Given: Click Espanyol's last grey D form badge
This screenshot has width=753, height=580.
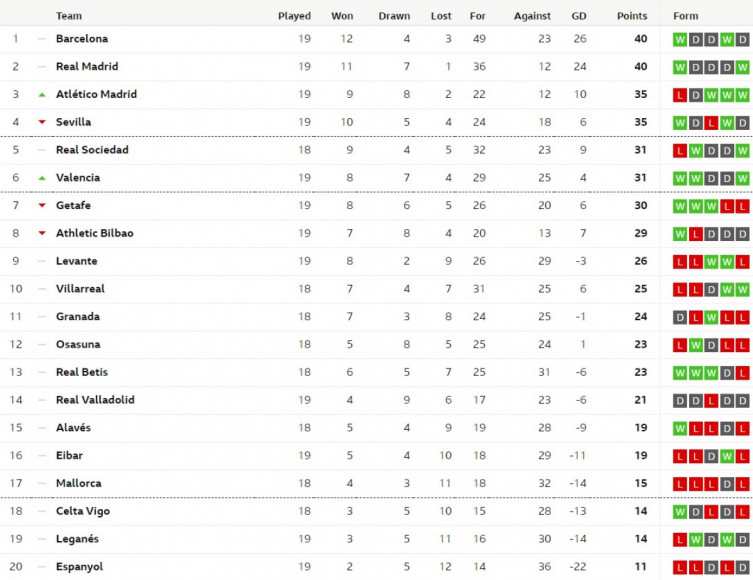Looking at the screenshot, I should (742, 568).
